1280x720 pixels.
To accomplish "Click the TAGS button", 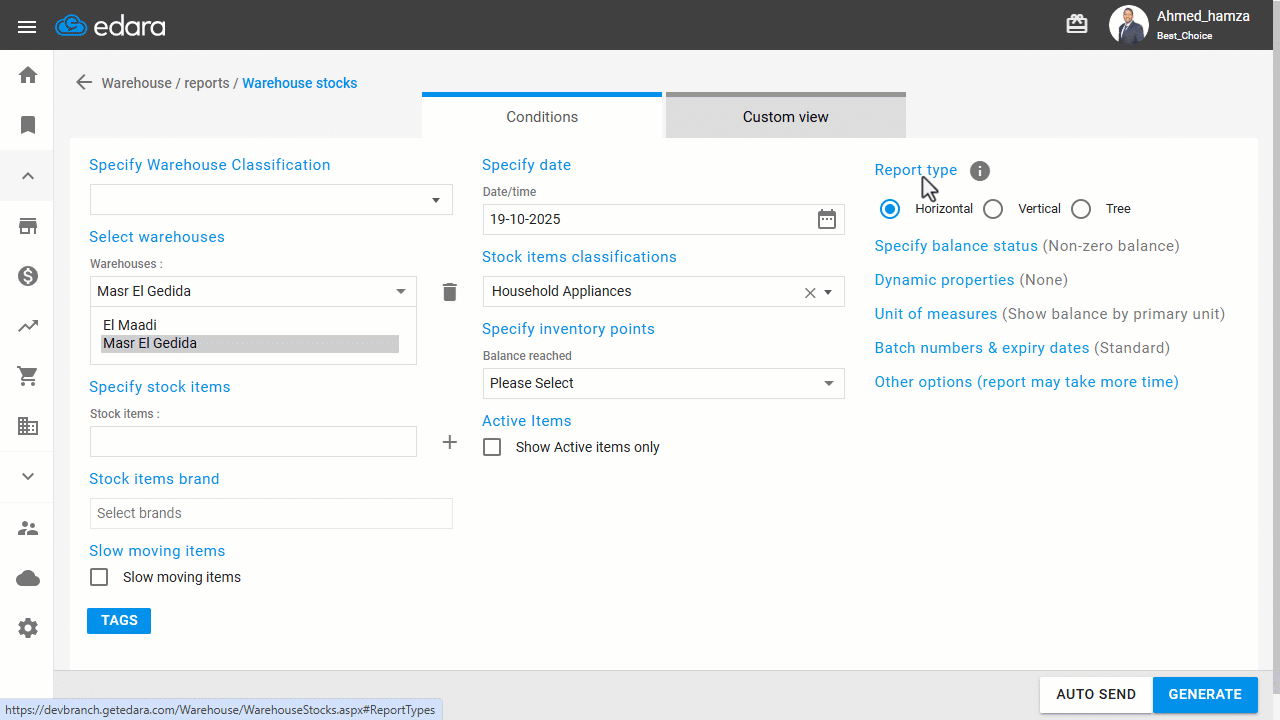I will tap(119, 620).
